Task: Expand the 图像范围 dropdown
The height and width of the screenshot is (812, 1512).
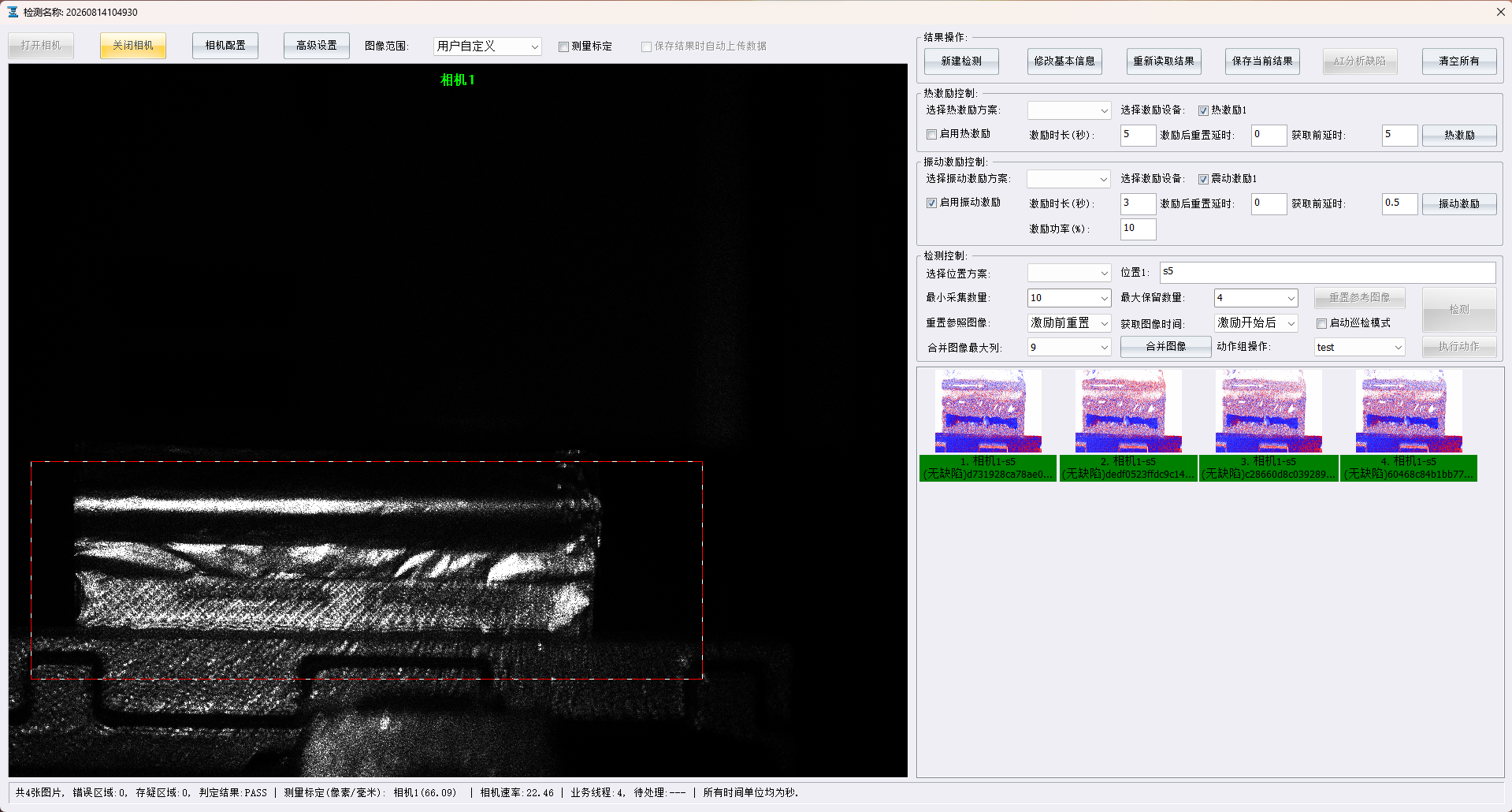Action: pos(488,47)
